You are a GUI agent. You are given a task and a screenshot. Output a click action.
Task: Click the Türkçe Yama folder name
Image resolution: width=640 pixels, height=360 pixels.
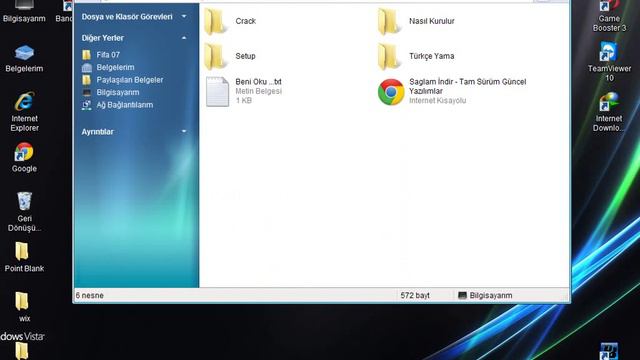431,56
